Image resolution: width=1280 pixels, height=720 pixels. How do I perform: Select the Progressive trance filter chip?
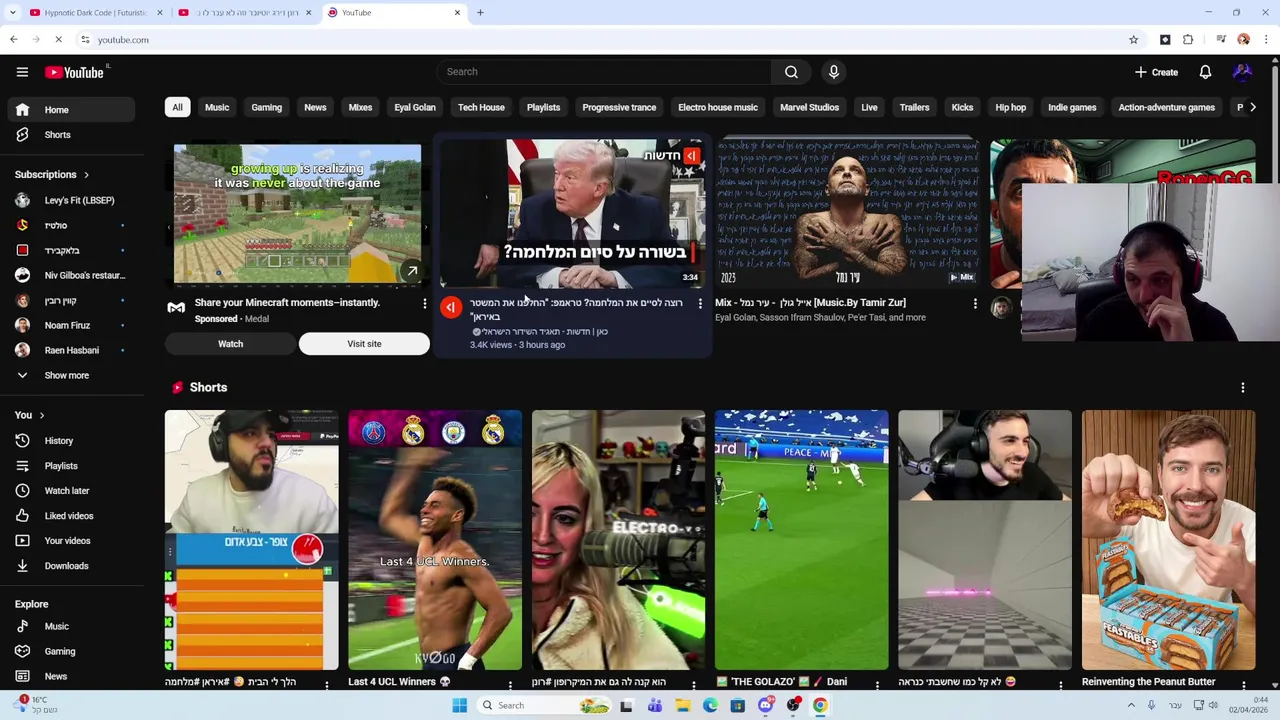point(619,108)
